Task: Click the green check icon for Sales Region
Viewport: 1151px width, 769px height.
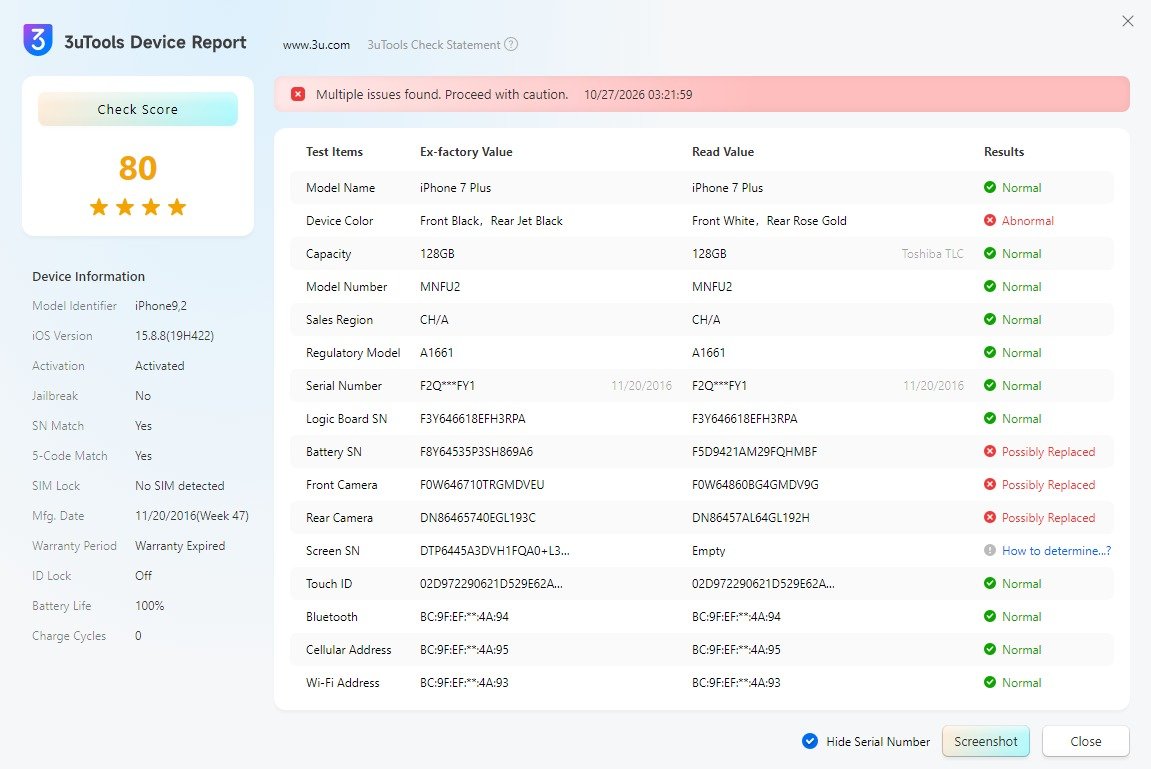Action: 990,319
